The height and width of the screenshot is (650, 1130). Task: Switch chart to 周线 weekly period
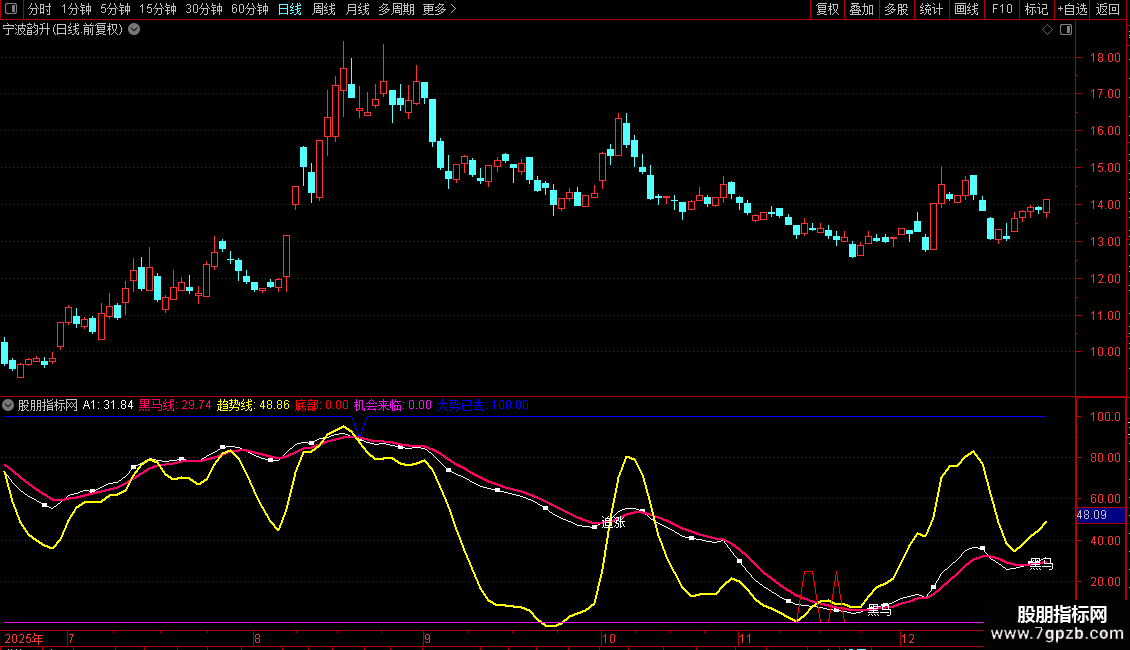click(324, 10)
